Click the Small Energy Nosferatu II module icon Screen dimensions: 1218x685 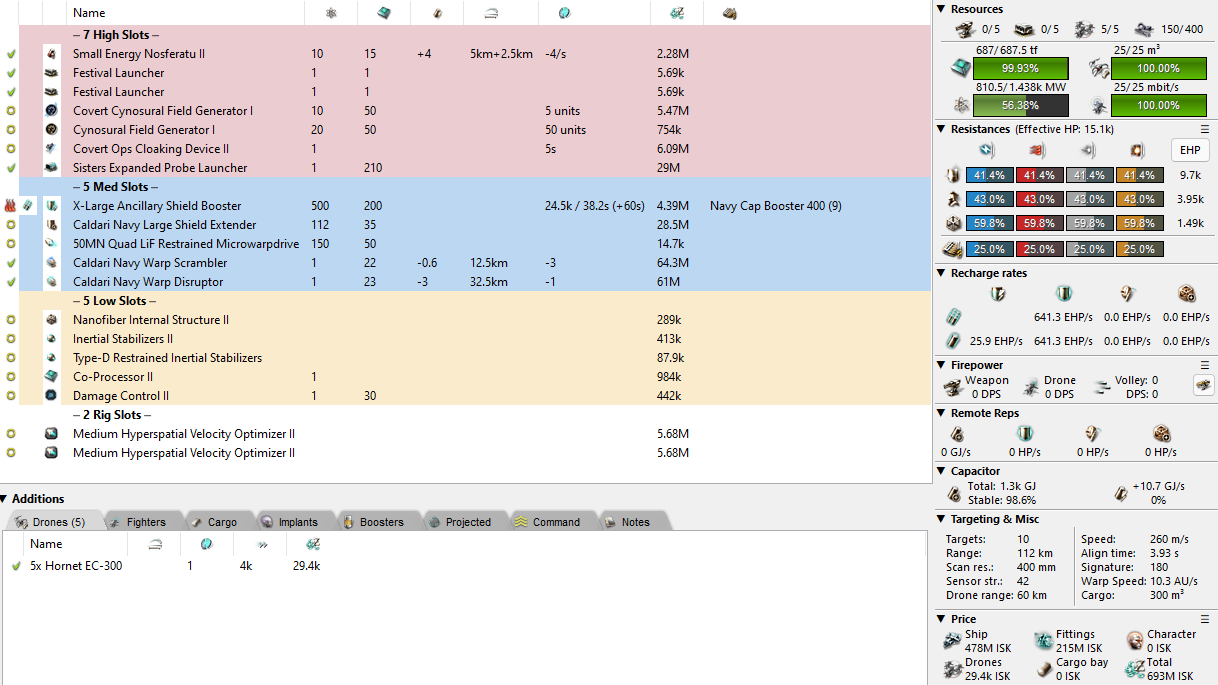click(x=52, y=54)
